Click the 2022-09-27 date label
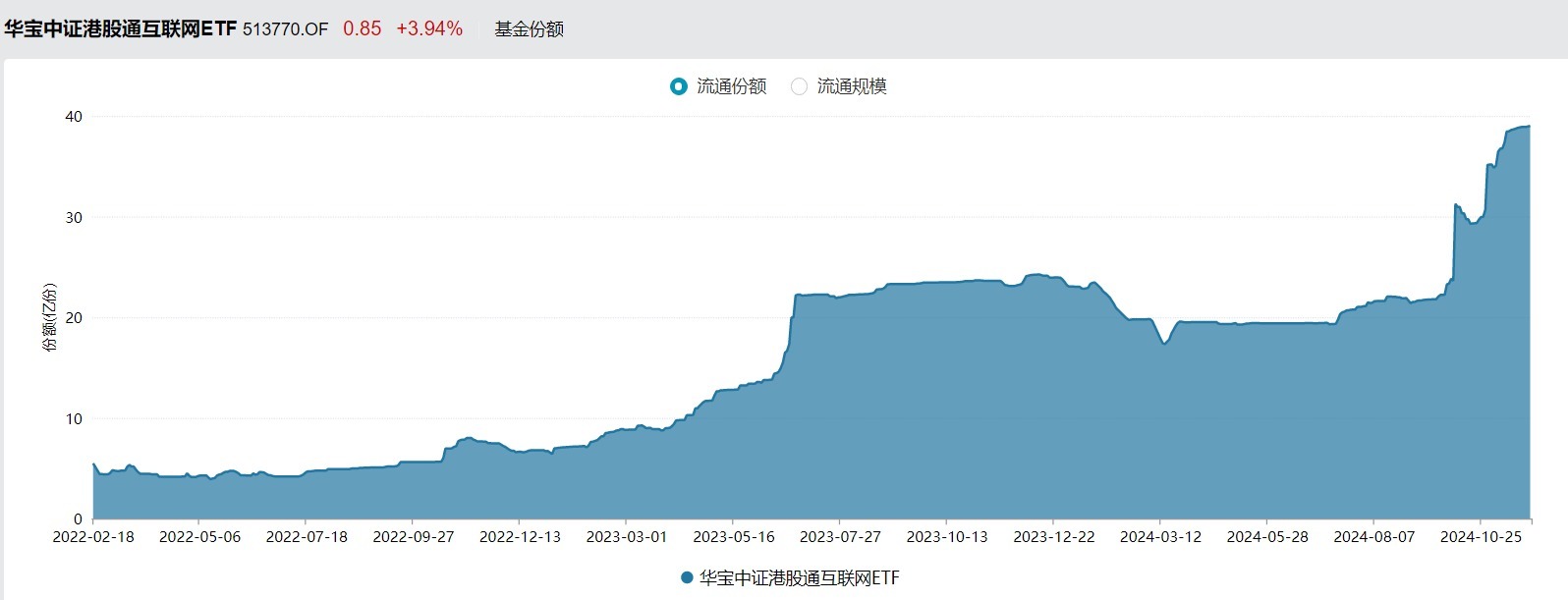 [414, 537]
